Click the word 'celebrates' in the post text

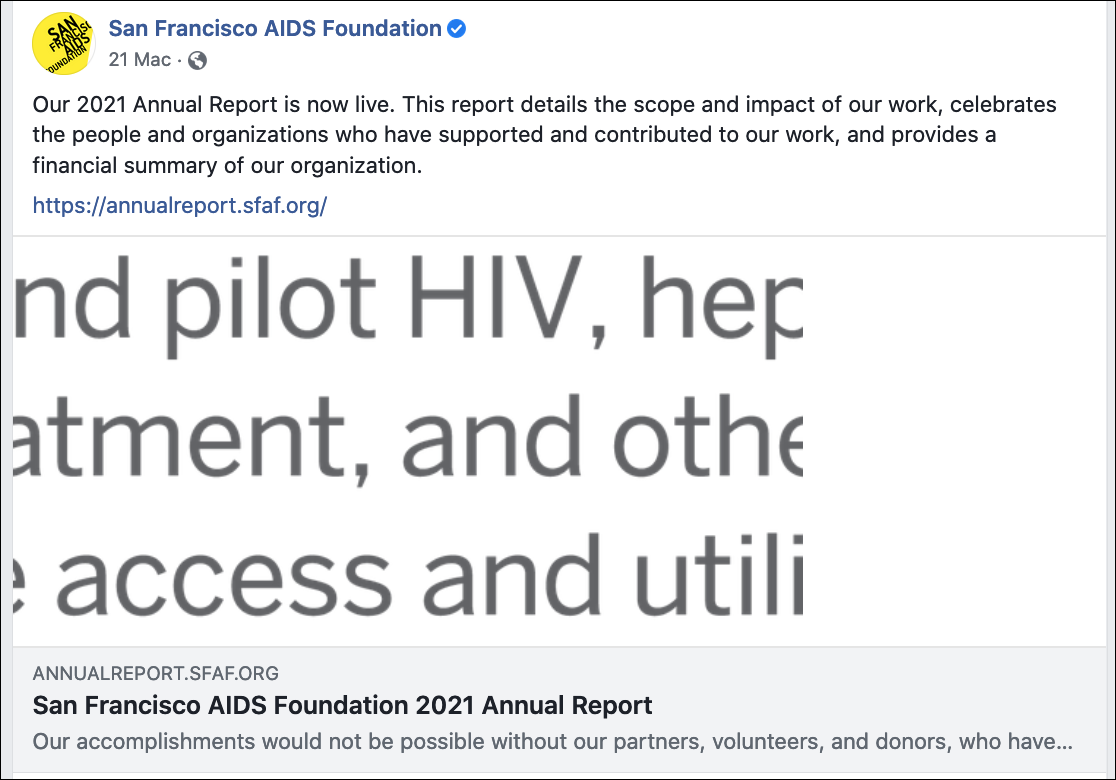pyautogui.click(x=1004, y=105)
